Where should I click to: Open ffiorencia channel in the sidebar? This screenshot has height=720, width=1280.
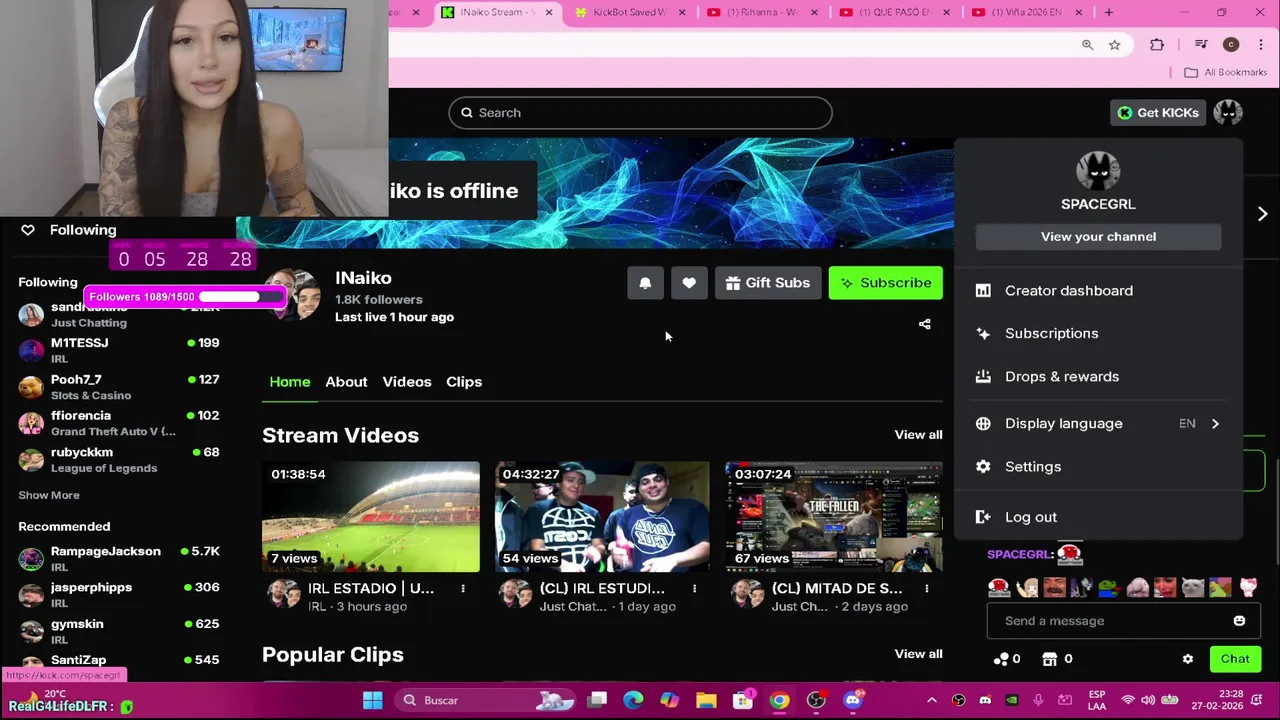point(120,423)
